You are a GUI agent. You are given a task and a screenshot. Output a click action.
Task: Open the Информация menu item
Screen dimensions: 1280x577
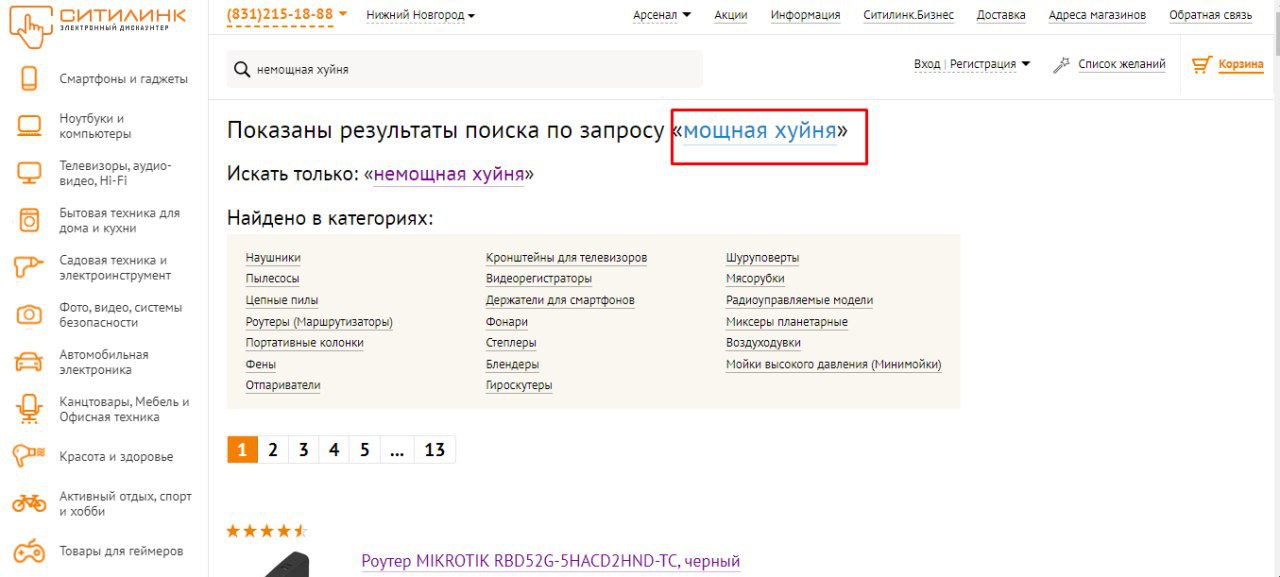[805, 15]
